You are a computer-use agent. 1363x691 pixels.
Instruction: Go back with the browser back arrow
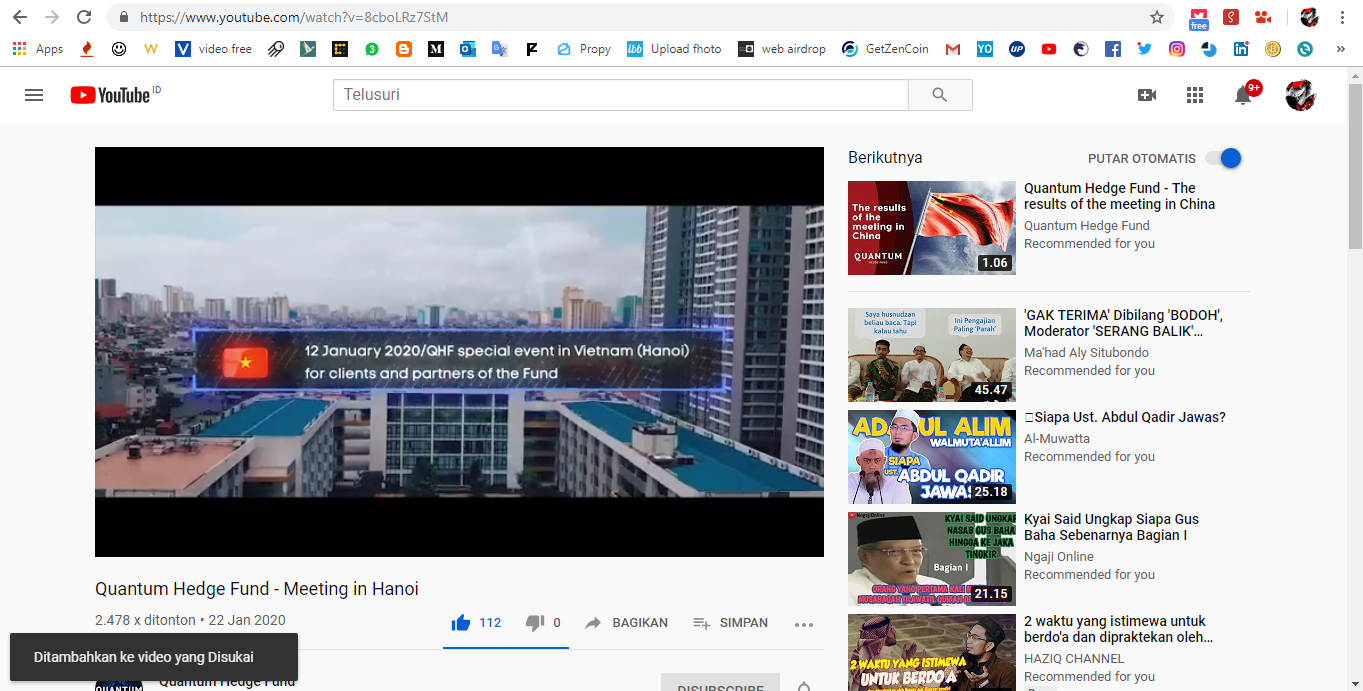[20, 17]
